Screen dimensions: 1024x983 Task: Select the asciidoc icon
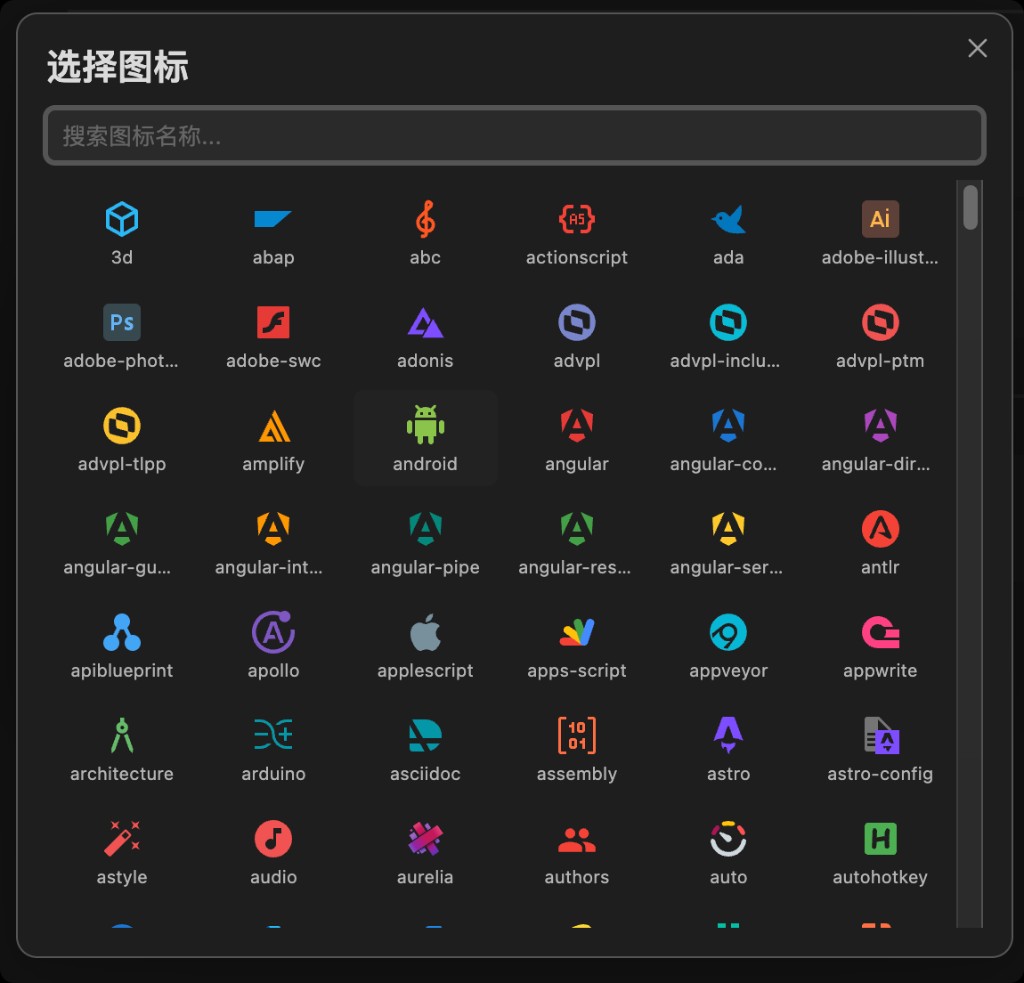pyautogui.click(x=425, y=735)
